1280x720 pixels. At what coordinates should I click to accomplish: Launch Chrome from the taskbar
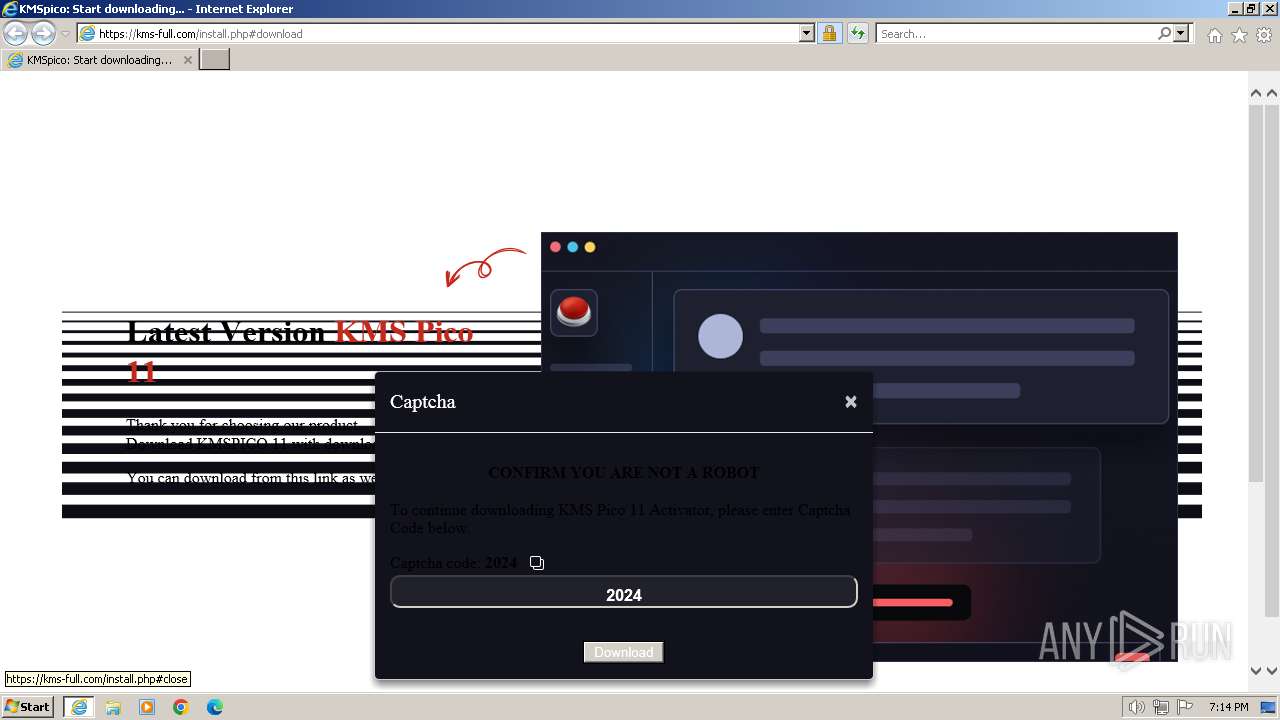click(x=181, y=707)
